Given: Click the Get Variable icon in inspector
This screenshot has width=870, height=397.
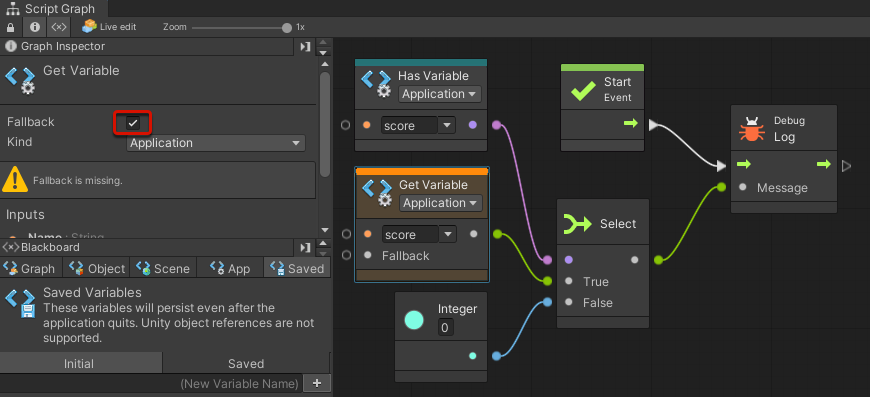Looking at the screenshot, I should pos(20,80).
